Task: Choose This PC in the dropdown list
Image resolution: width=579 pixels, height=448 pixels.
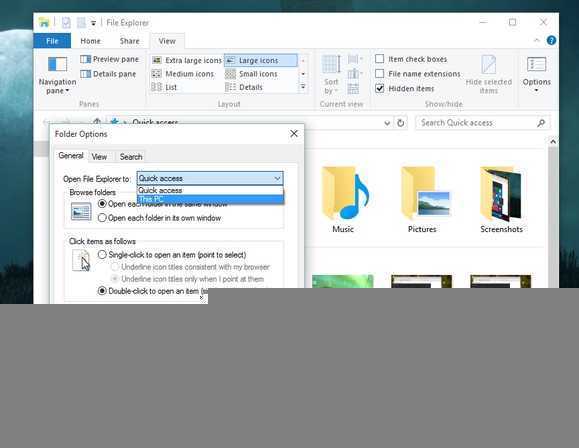Action: (210, 199)
